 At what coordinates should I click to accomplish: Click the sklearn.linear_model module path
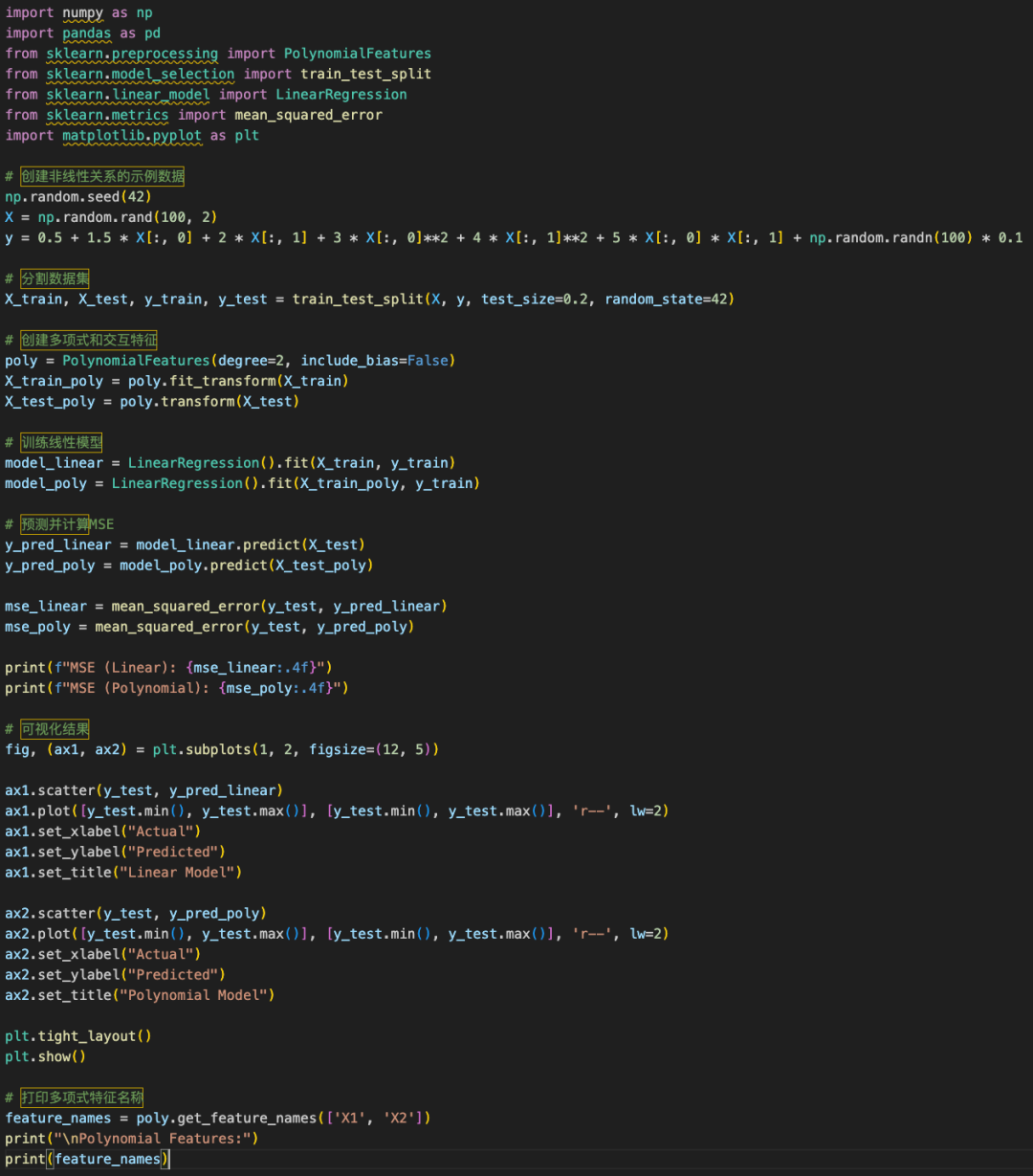pyautogui.click(x=127, y=94)
